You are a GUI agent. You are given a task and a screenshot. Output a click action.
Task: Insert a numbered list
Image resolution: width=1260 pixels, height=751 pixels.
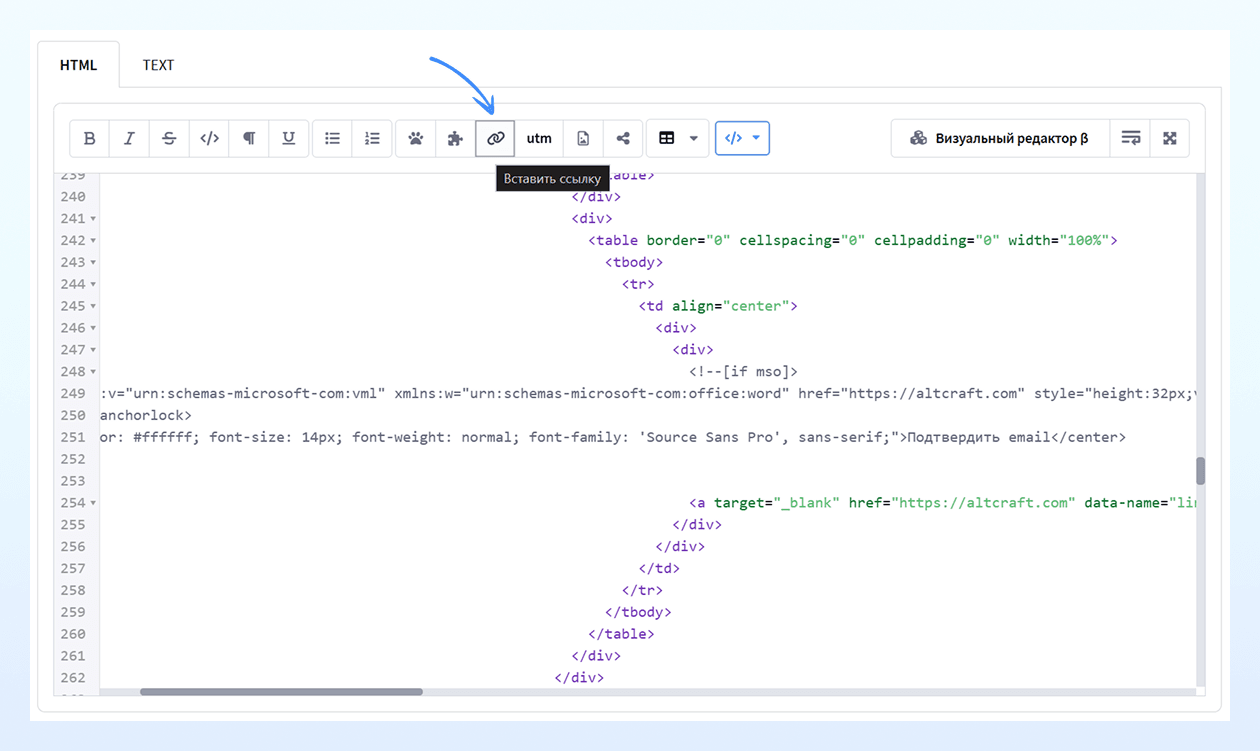click(372, 139)
